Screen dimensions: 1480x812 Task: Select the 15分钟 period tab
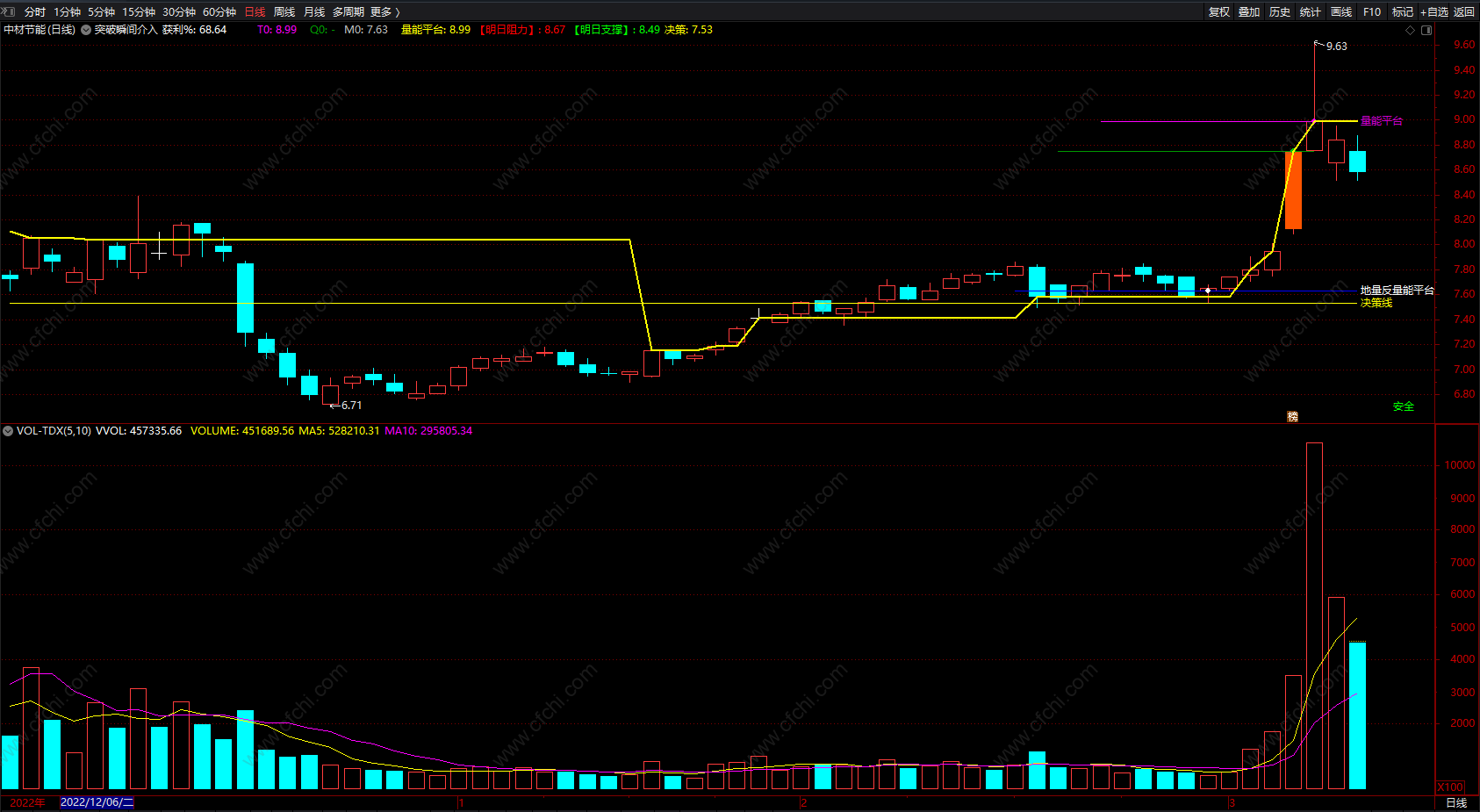pyautogui.click(x=139, y=11)
